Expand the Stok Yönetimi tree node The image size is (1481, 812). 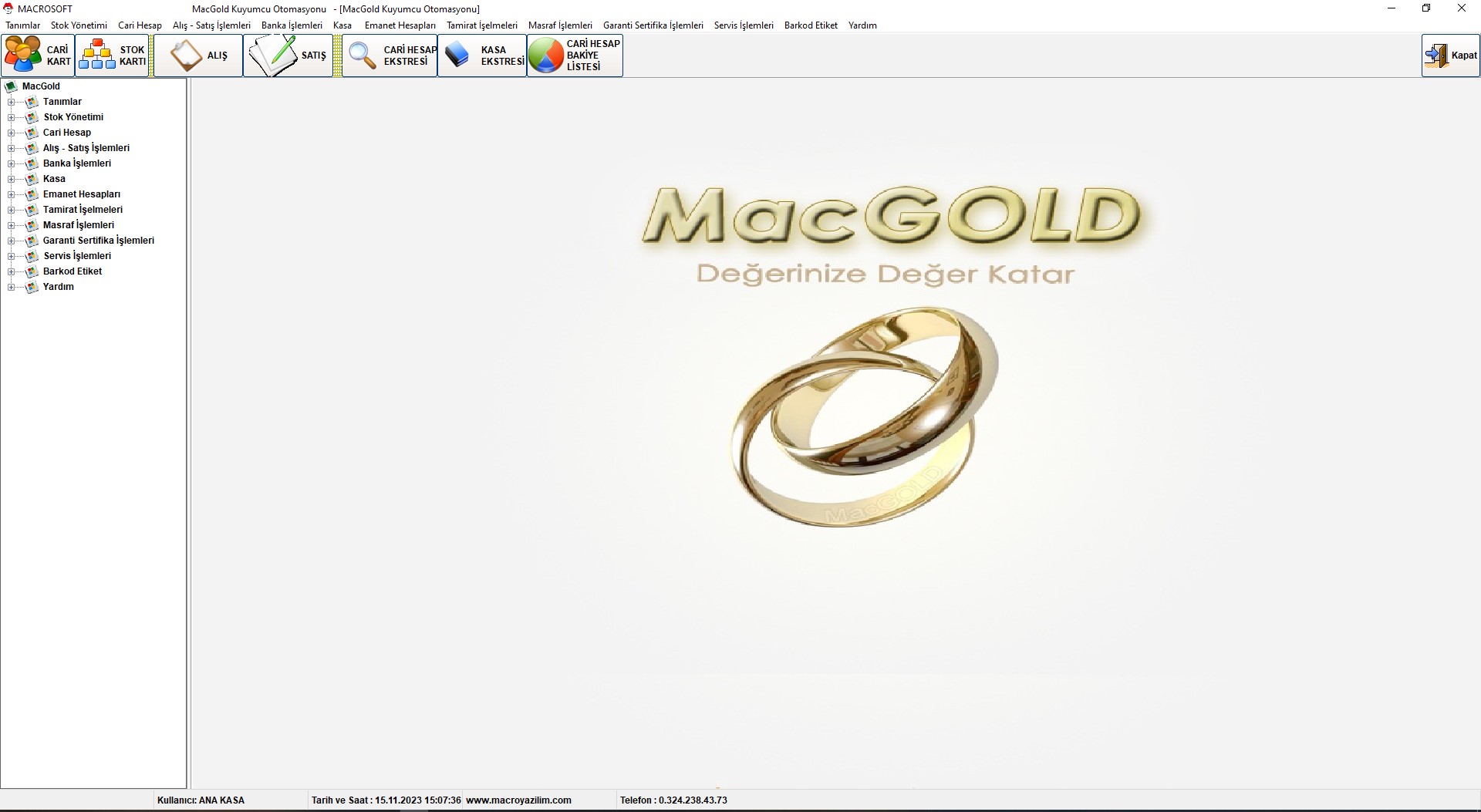coord(11,117)
